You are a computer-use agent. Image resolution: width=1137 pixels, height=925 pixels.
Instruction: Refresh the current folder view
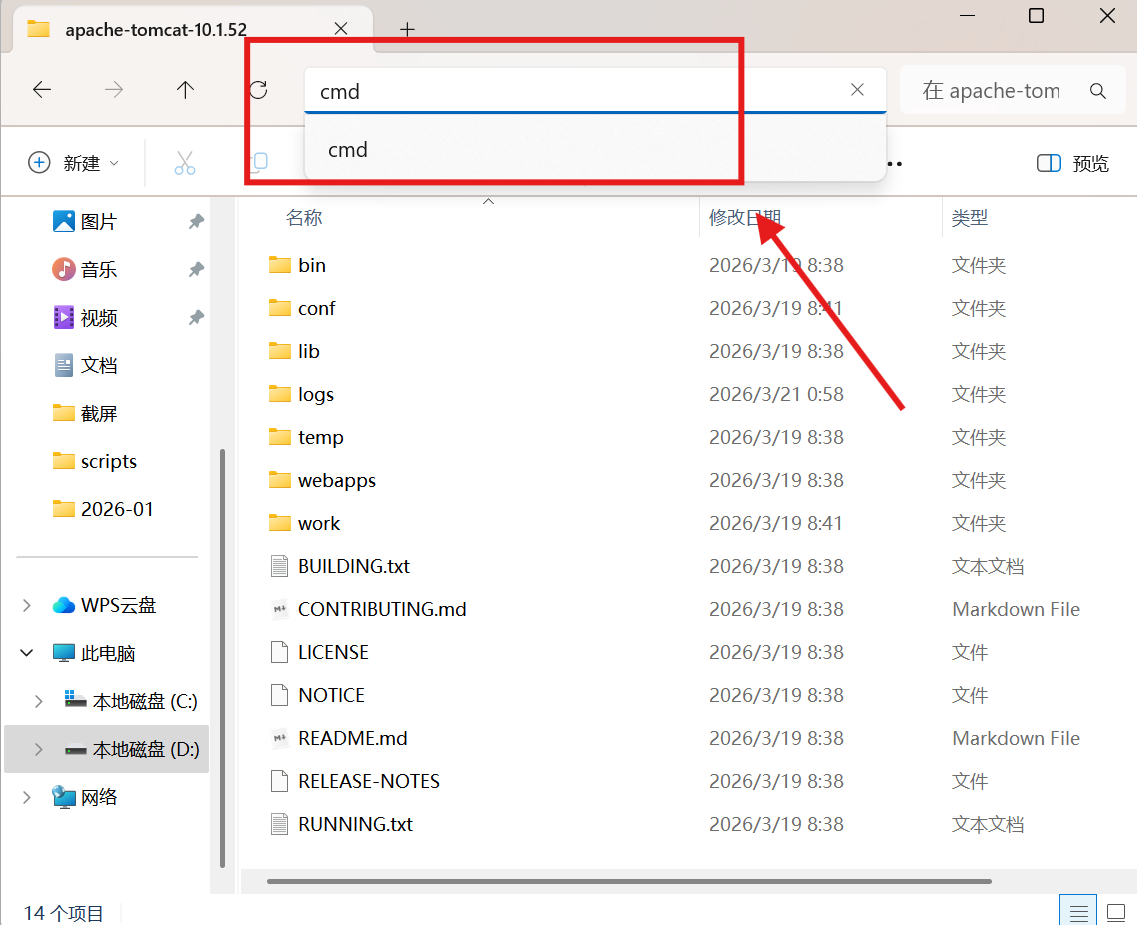[x=258, y=90]
